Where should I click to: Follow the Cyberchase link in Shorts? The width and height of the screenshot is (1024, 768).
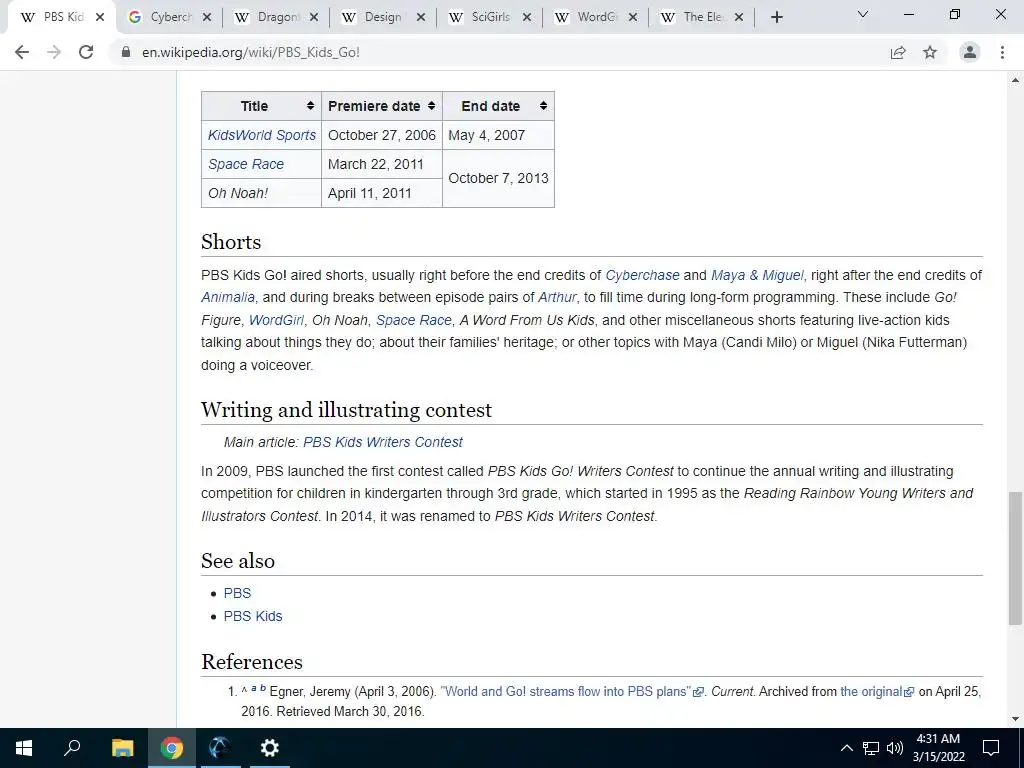pos(642,276)
